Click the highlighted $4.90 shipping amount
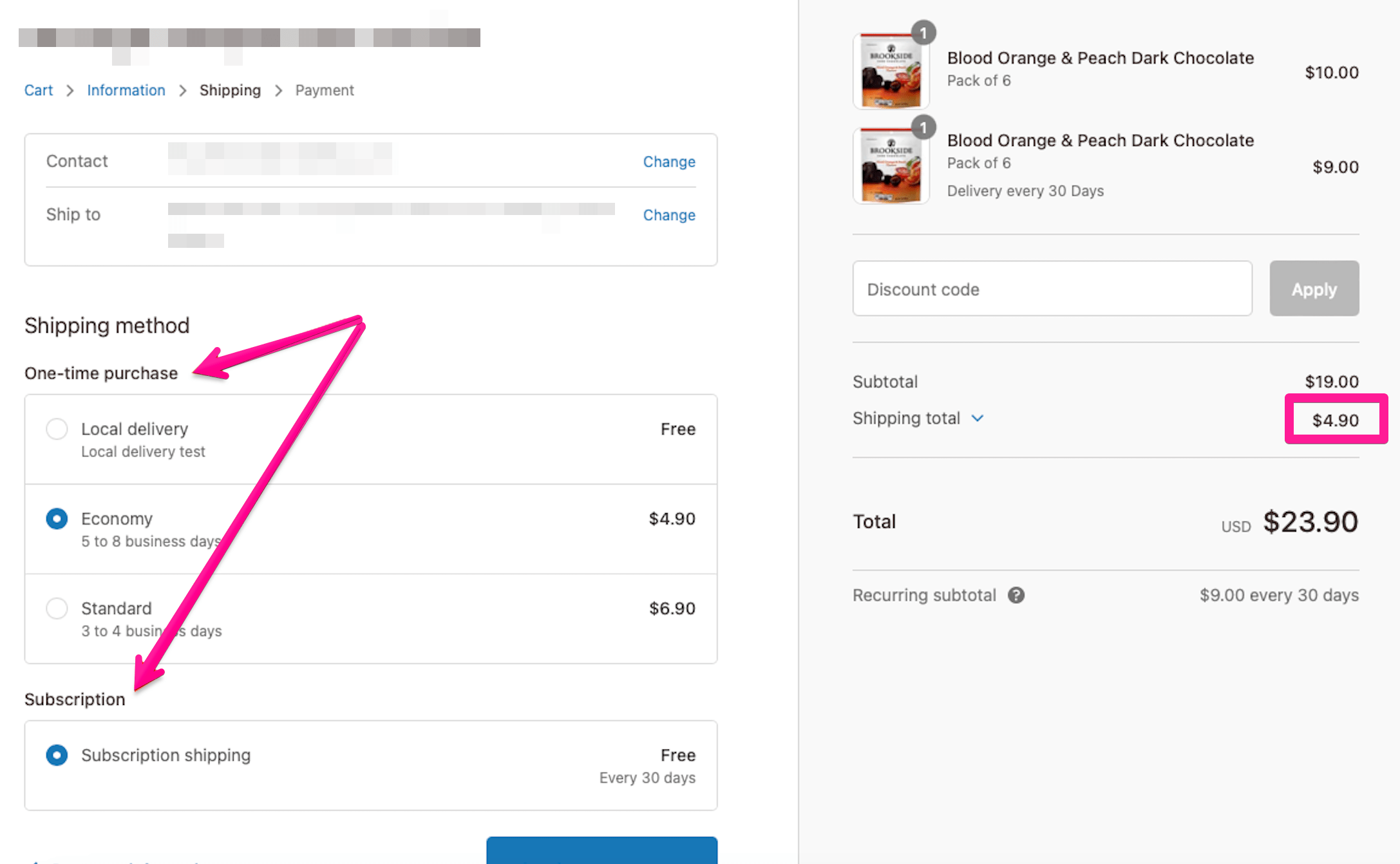1400x864 pixels. click(1334, 419)
